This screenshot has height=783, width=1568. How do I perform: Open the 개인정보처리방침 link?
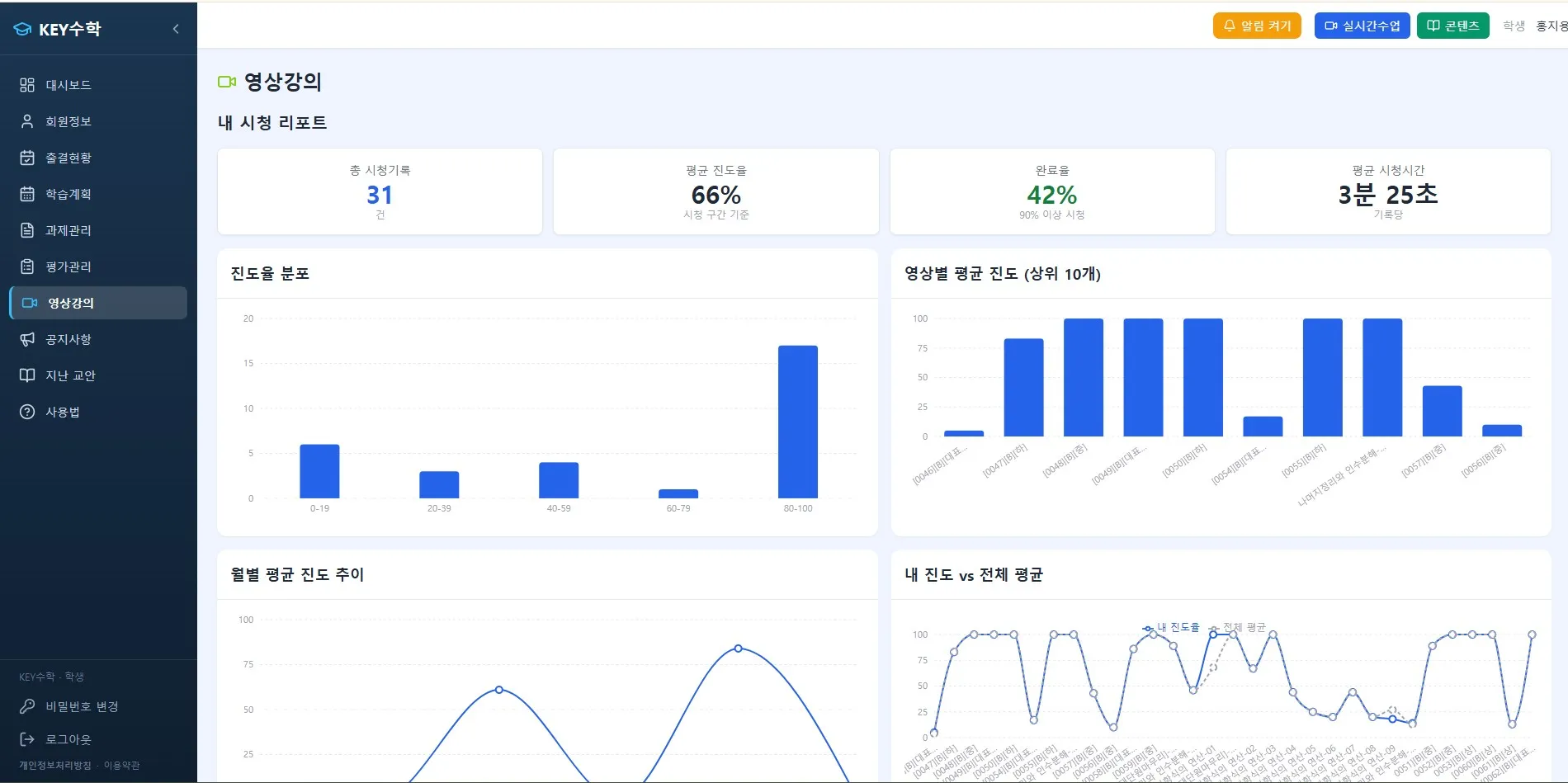pos(55,766)
